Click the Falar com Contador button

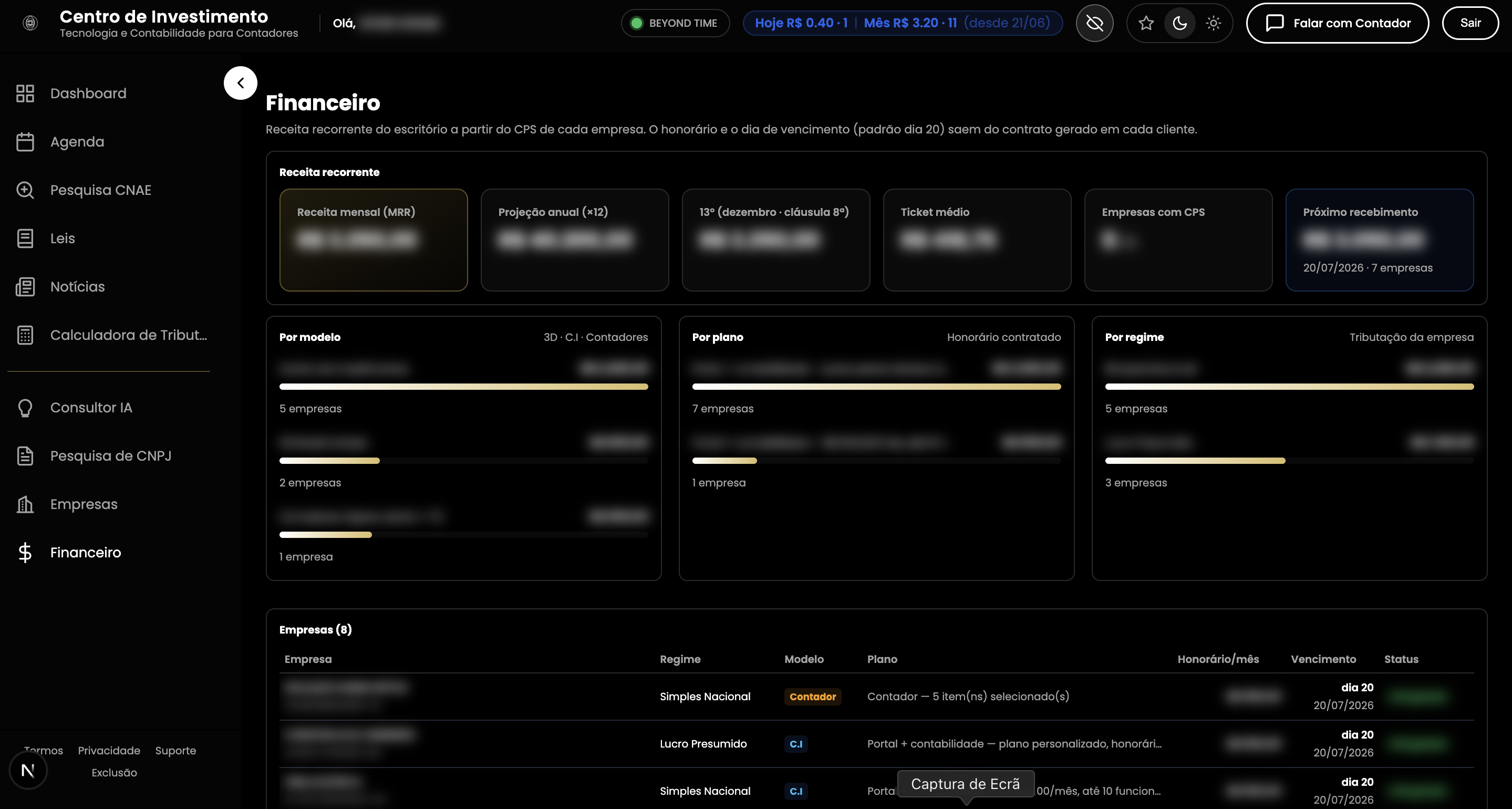click(x=1337, y=23)
